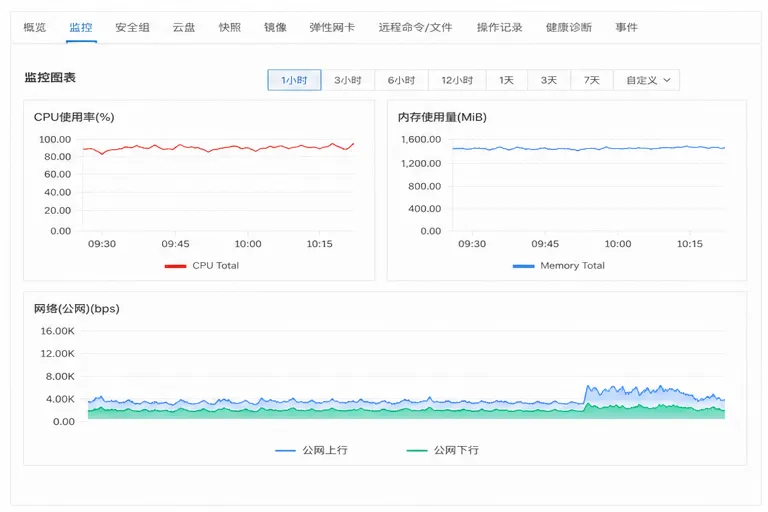Open the 健康诊断 tab
The width and height of the screenshot is (768, 512).
point(569,27)
